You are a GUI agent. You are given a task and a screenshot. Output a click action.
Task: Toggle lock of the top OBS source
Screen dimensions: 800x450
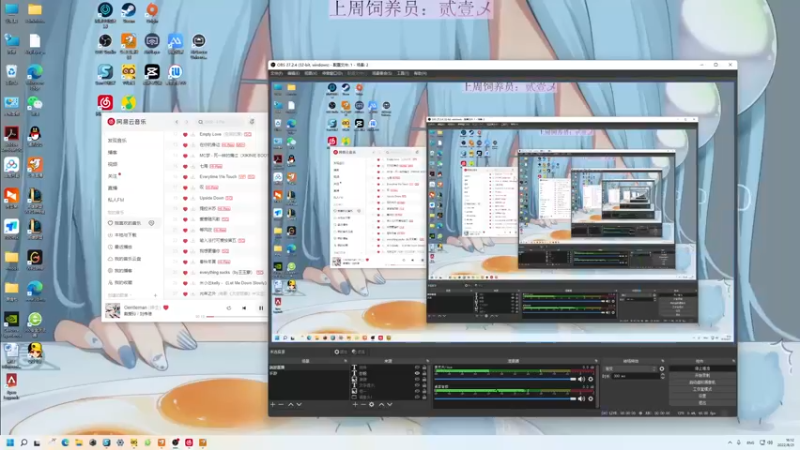tap(424, 367)
